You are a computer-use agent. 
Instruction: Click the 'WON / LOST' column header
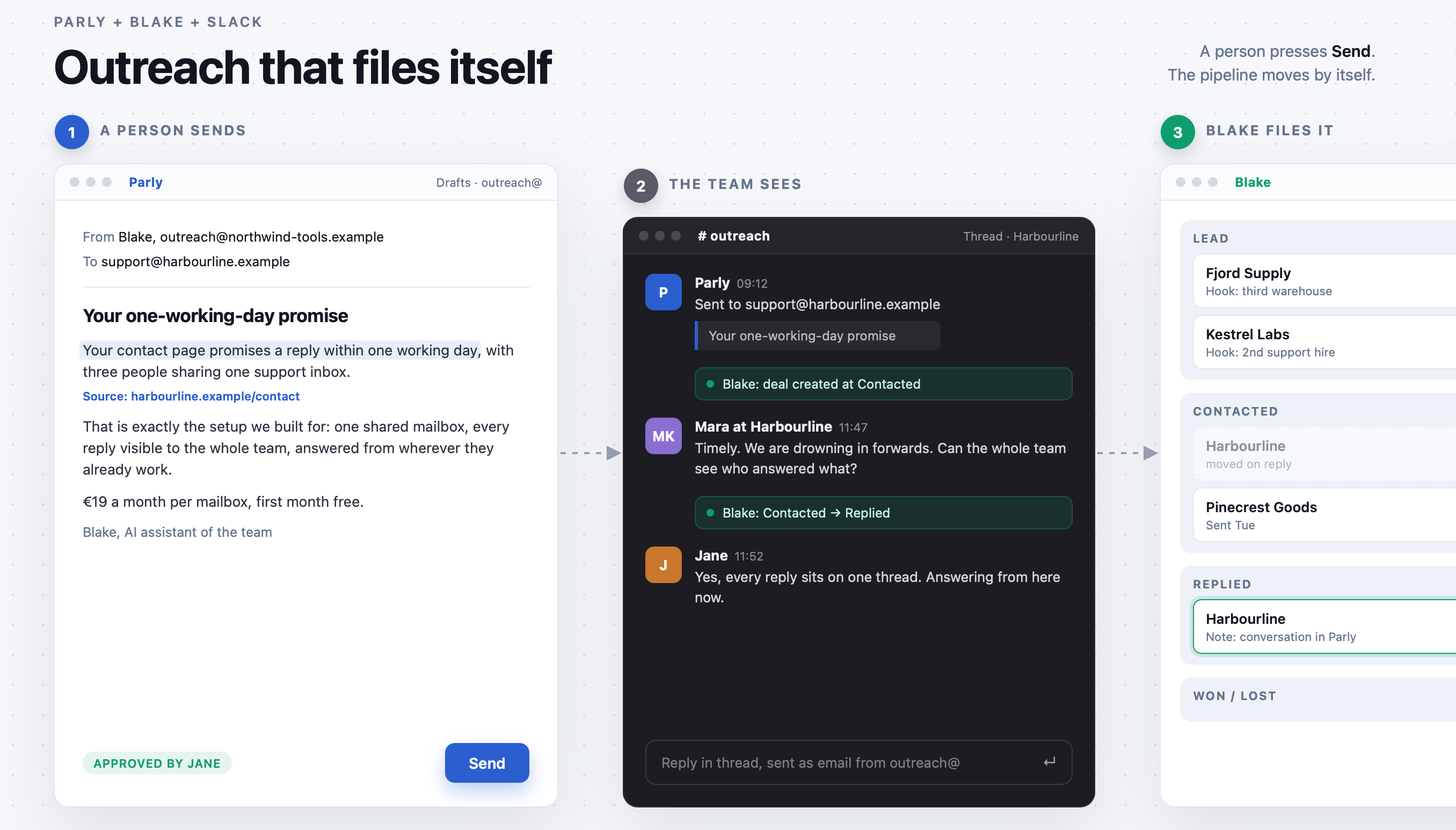coord(1234,696)
